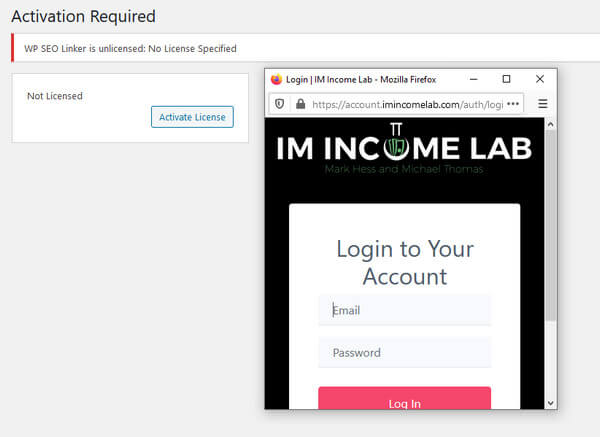Maximize the Firefox login window
This screenshot has width=600, height=437.
[506, 79]
